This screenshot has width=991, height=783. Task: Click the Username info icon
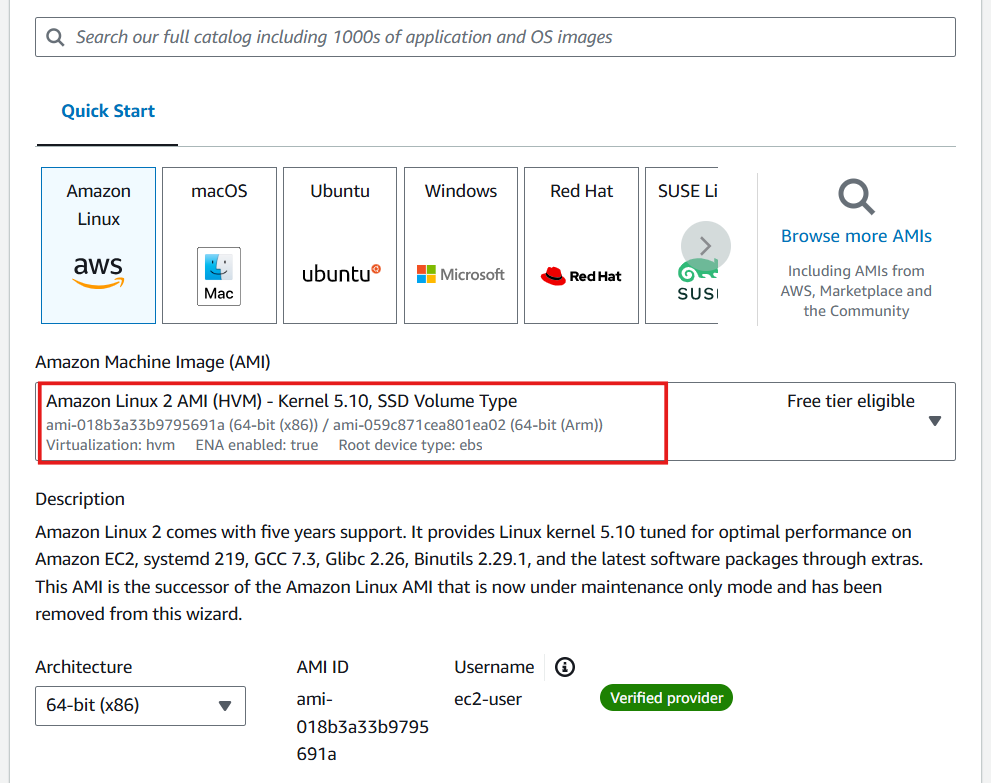[x=565, y=667]
